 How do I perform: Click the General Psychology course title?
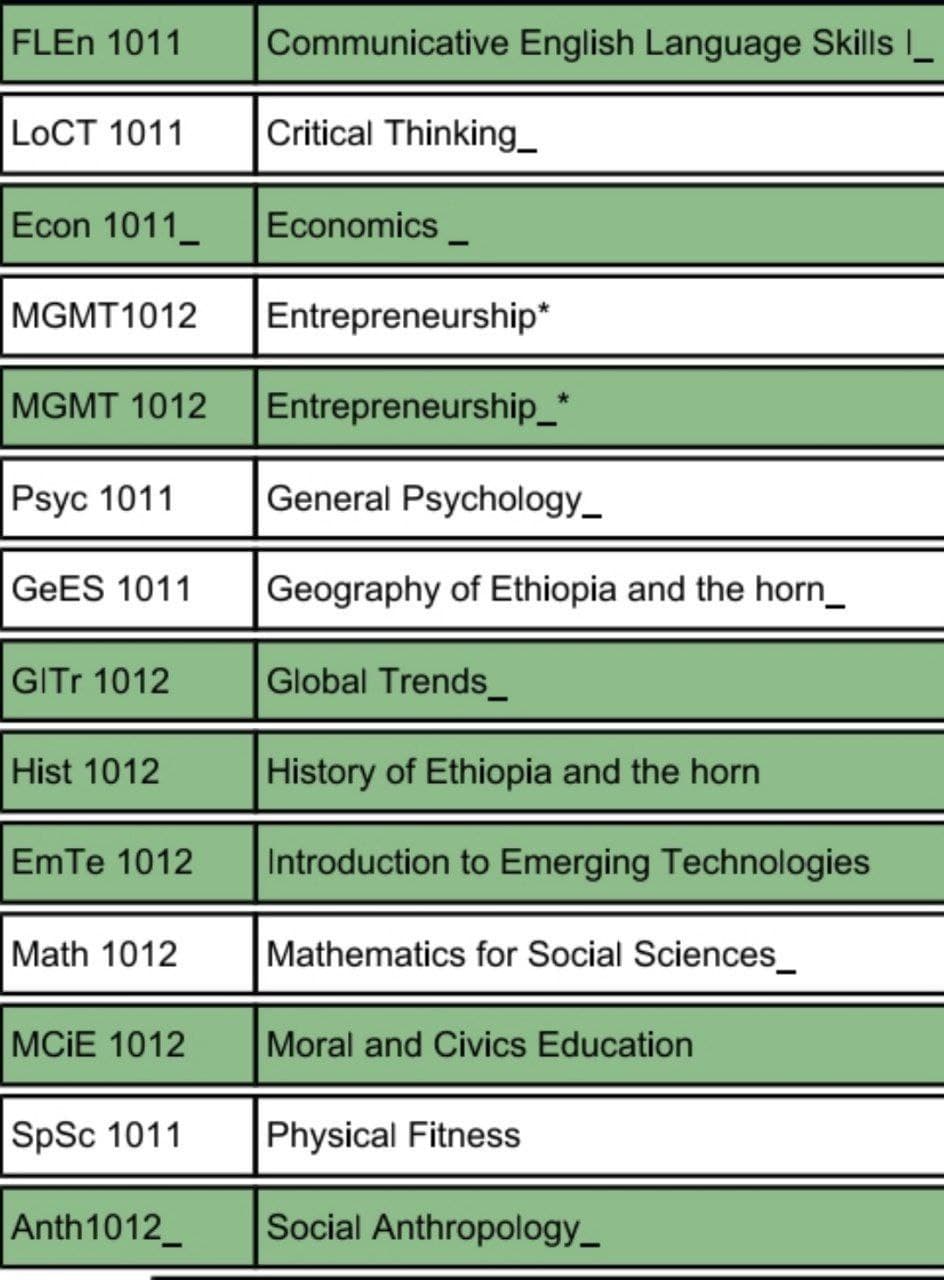click(x=434, y=499)
